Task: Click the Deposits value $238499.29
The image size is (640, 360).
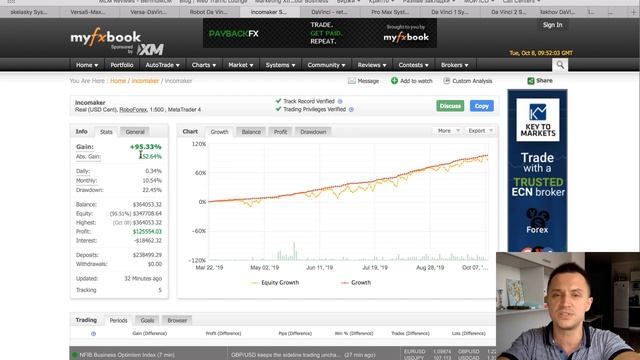Action: point(147,255)
